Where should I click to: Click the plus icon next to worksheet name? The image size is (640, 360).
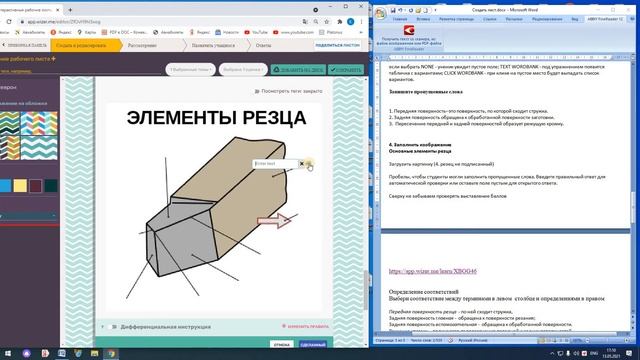click(x=53, y=59)
